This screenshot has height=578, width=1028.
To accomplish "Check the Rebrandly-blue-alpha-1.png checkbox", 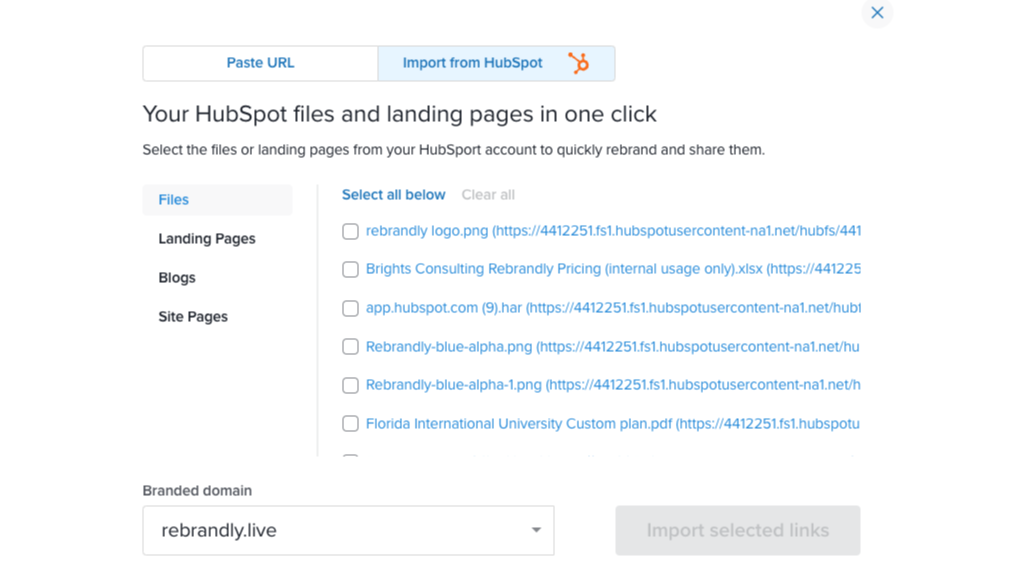I will tap(350, 385).
